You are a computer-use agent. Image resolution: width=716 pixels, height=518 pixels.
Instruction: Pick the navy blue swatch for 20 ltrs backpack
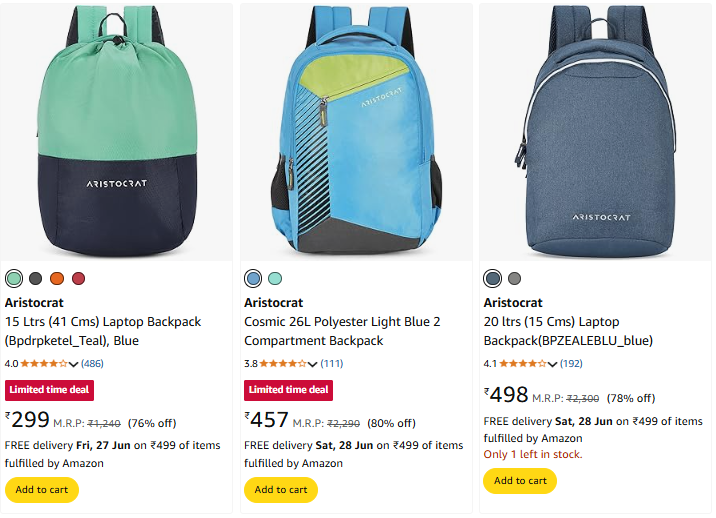492,278
